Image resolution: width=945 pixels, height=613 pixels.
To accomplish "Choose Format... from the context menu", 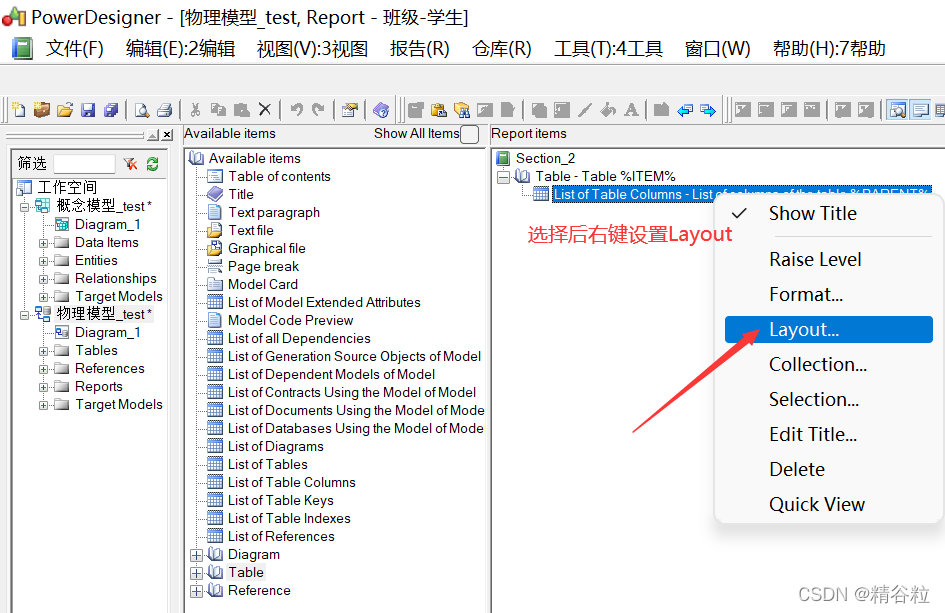I will click(x=829, y=295).
